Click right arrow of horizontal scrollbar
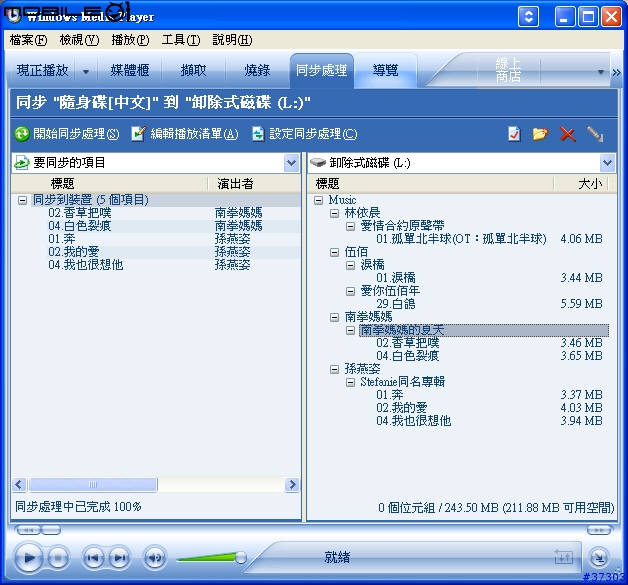The image size is (628, 585). [292, 484]
